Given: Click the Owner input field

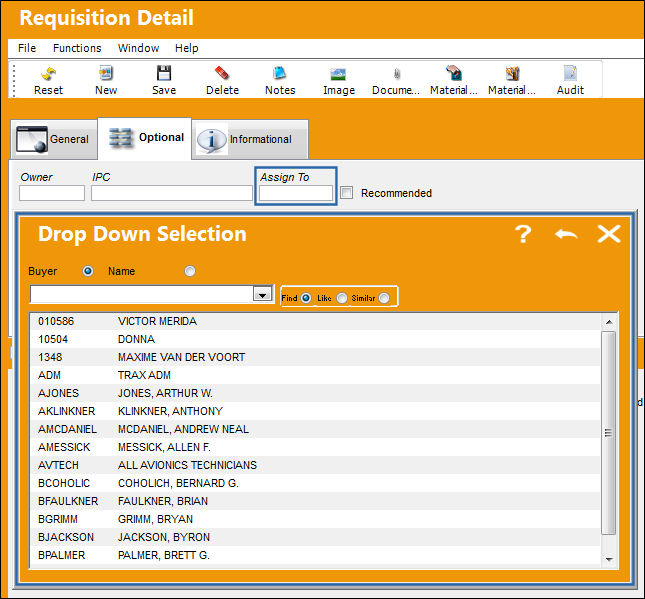Looking at the screenshot, I should (52, 193).
